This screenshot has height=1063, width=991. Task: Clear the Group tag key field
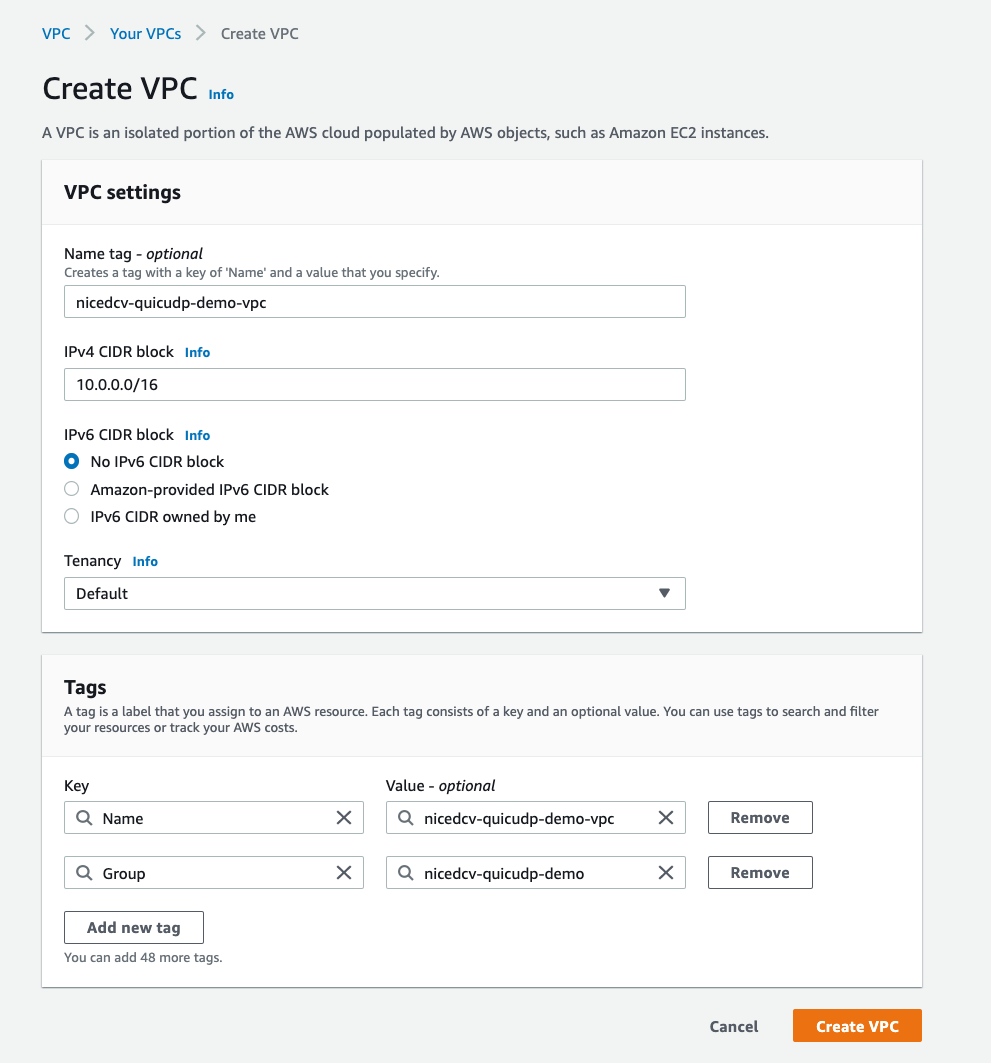[x=344, y=873]
